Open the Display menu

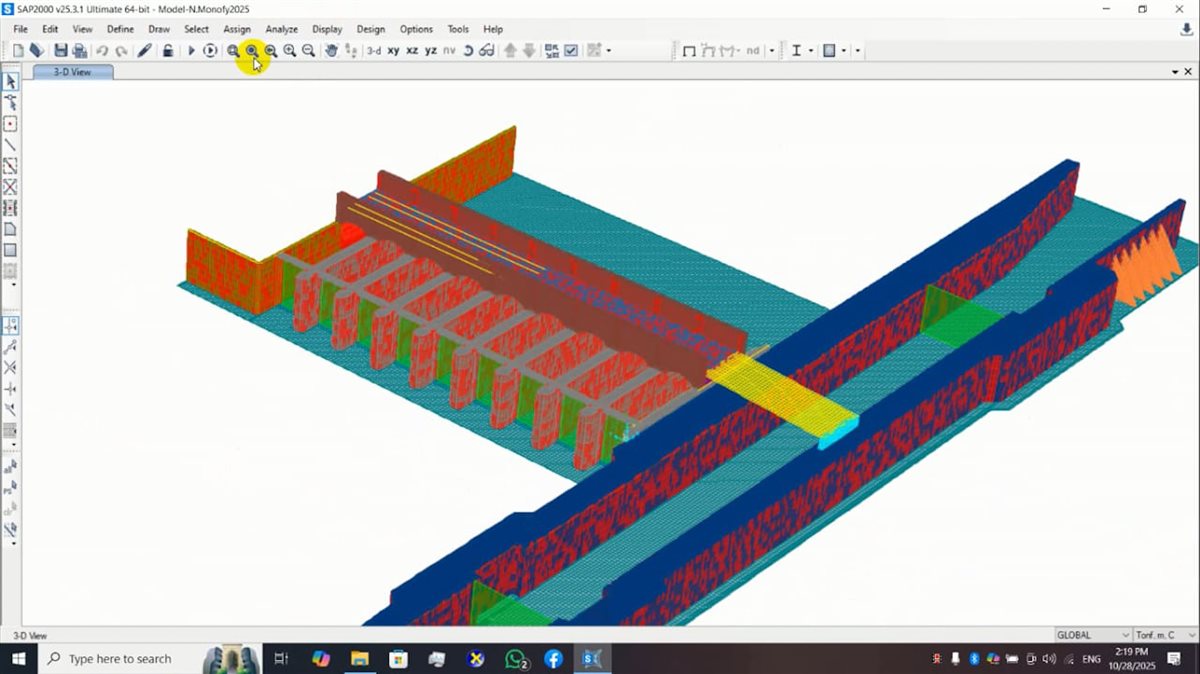pyautogui.click(x=326, y=29)
